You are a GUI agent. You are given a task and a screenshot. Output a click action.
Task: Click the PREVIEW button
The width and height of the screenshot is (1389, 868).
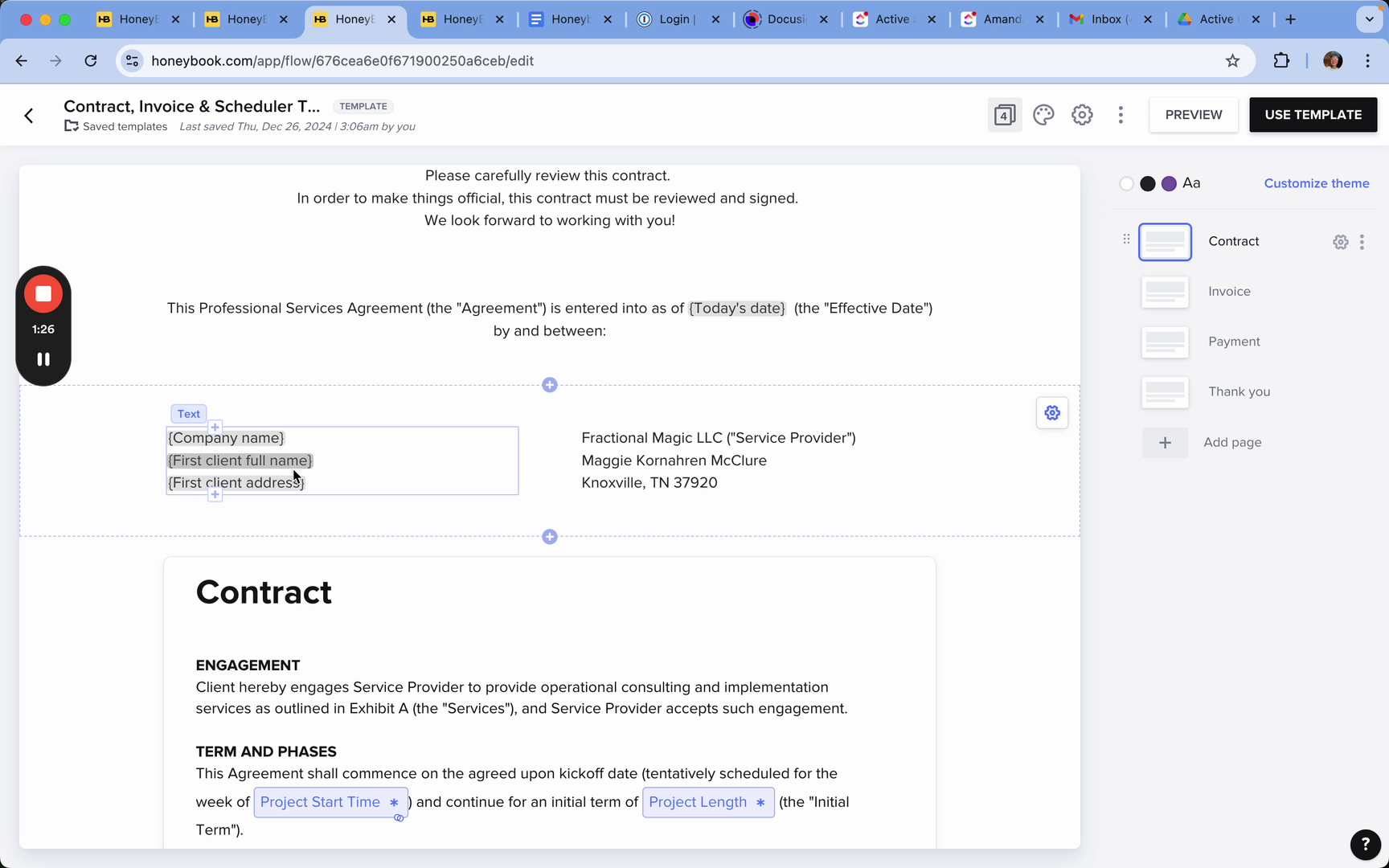click(1194, 115)
